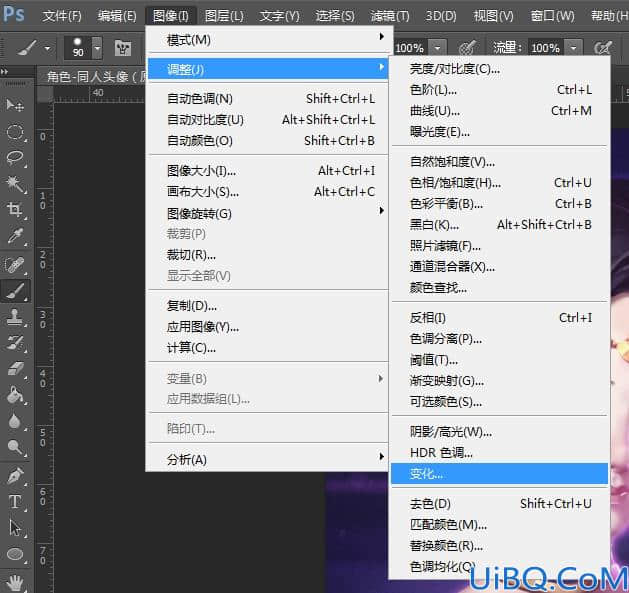Select the Ellipse shape tool
629x593 pixels.
[15, 554]
